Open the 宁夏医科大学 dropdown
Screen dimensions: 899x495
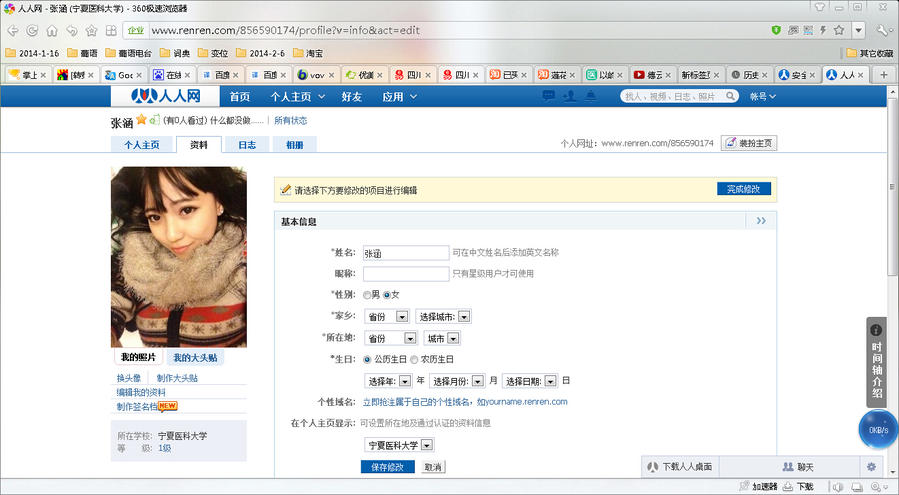point(399,445)
